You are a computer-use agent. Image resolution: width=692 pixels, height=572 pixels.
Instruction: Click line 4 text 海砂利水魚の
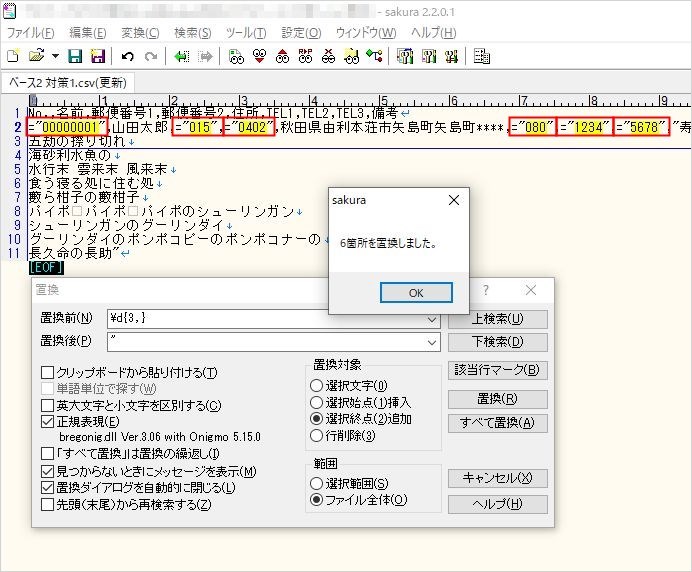point(70,155)
